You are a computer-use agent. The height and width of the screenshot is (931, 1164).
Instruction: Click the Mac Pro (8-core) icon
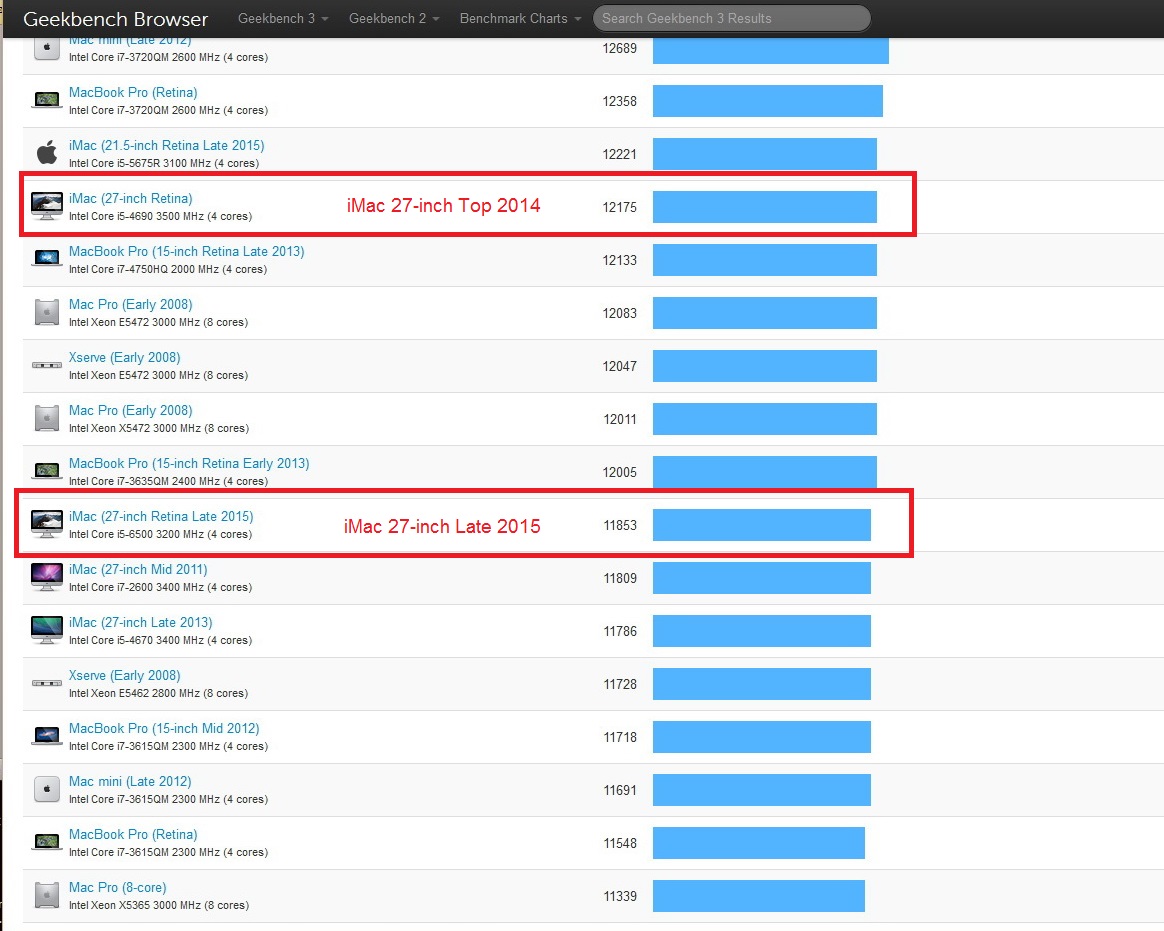[x=47, y=895]
